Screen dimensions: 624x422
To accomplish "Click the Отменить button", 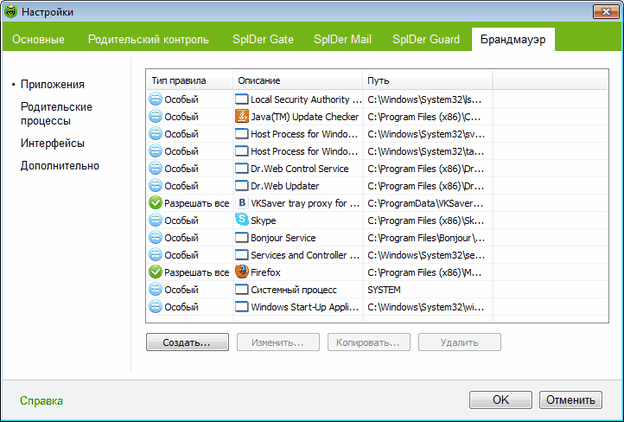I will [570, 400].
